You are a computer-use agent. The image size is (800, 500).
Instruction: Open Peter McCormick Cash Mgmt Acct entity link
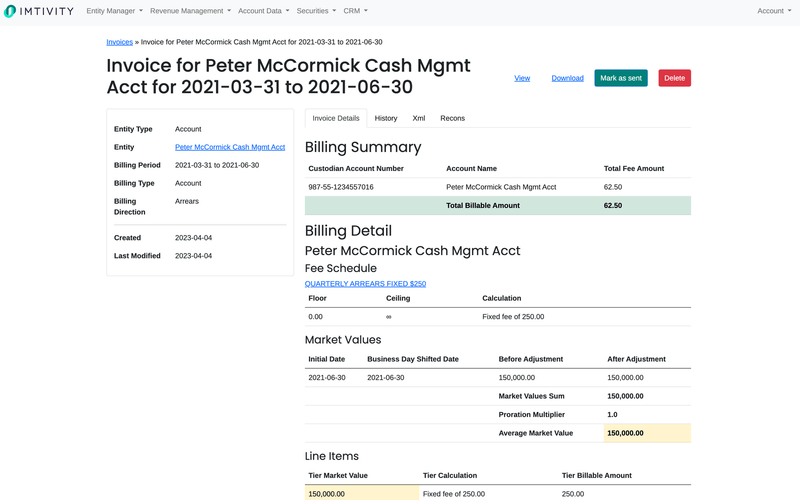230,147
